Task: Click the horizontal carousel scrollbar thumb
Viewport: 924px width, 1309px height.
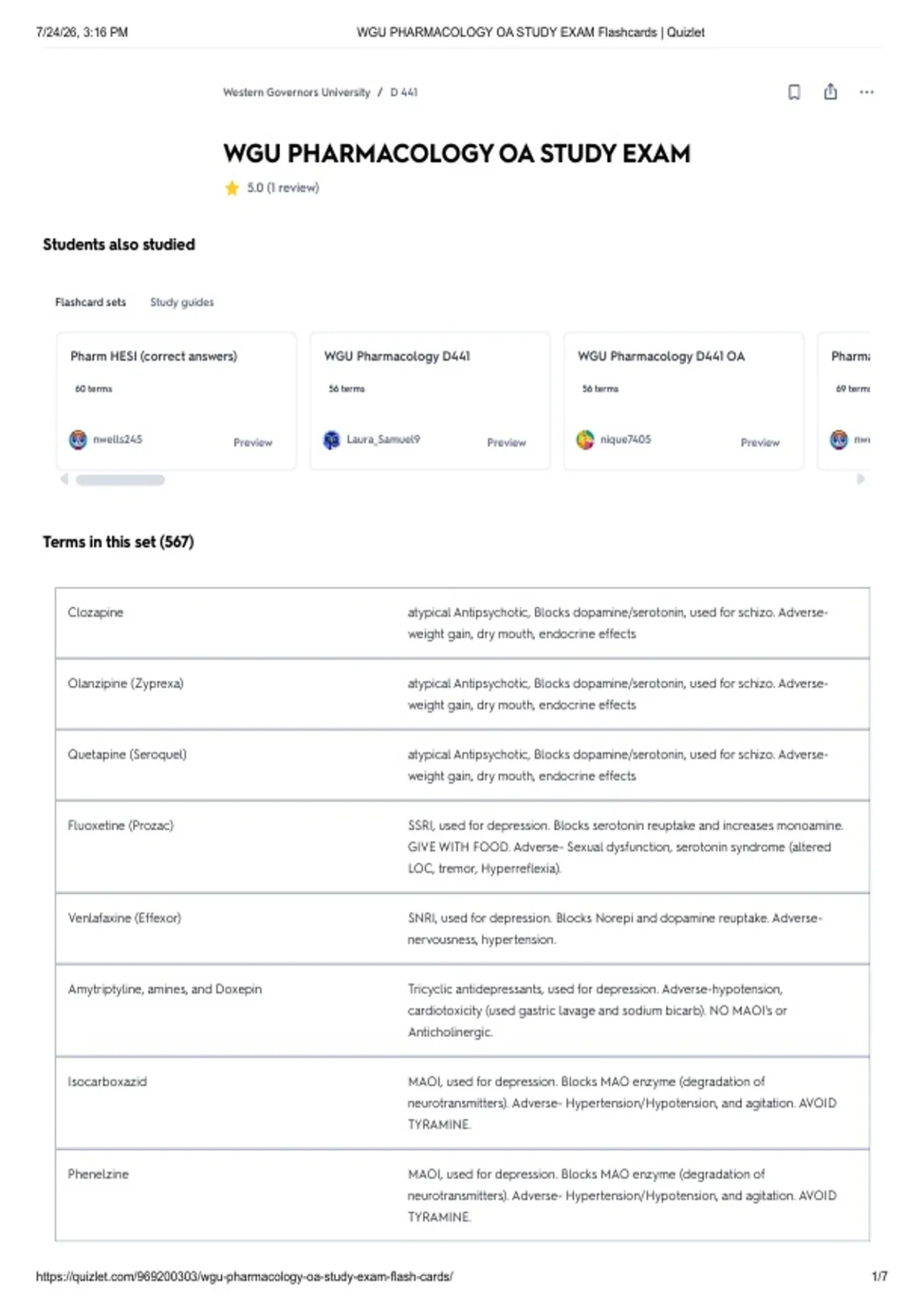Action: (120, 480)
